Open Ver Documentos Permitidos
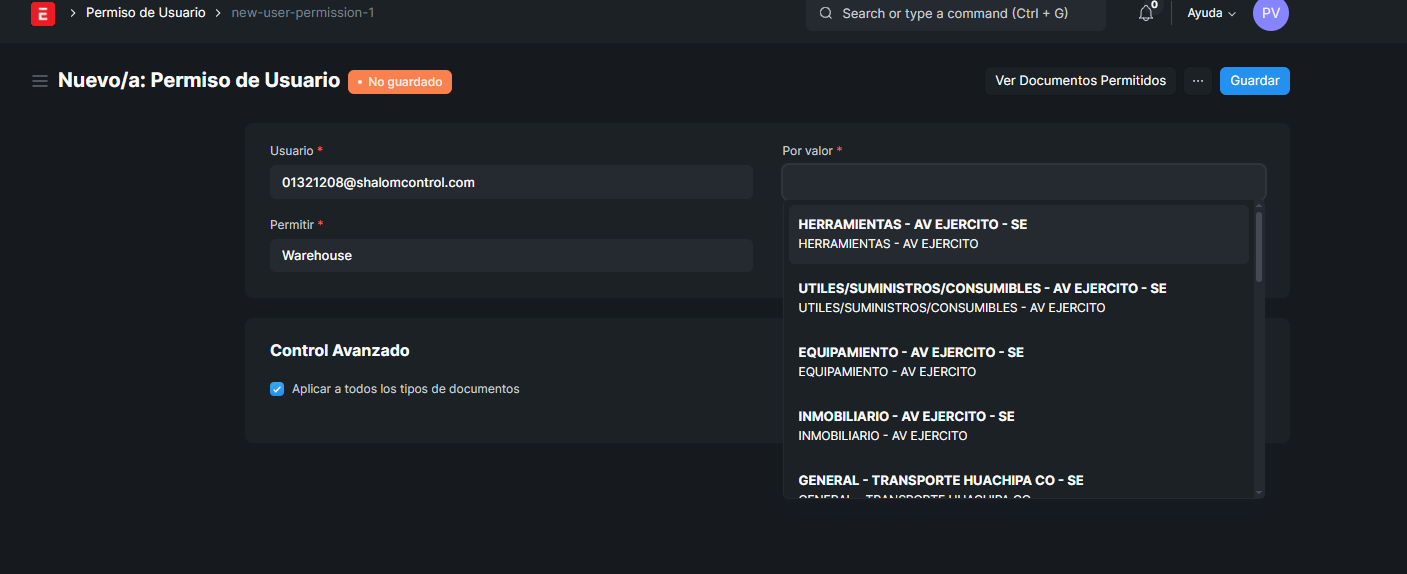The height and width of the screenshot is (574, 1407). [1080, 81]
